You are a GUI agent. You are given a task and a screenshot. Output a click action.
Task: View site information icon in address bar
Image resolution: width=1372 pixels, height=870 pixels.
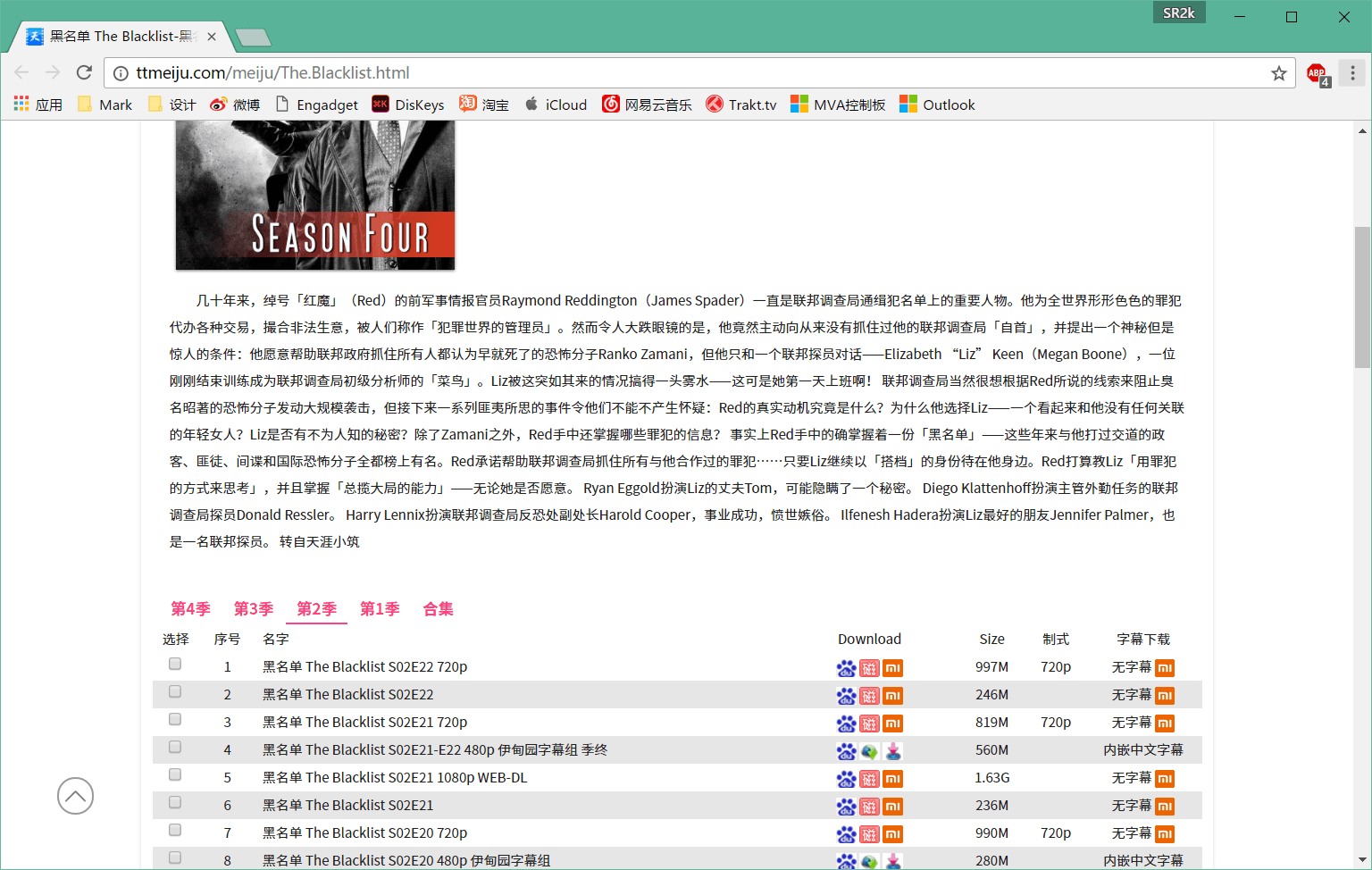click(121, 73)
